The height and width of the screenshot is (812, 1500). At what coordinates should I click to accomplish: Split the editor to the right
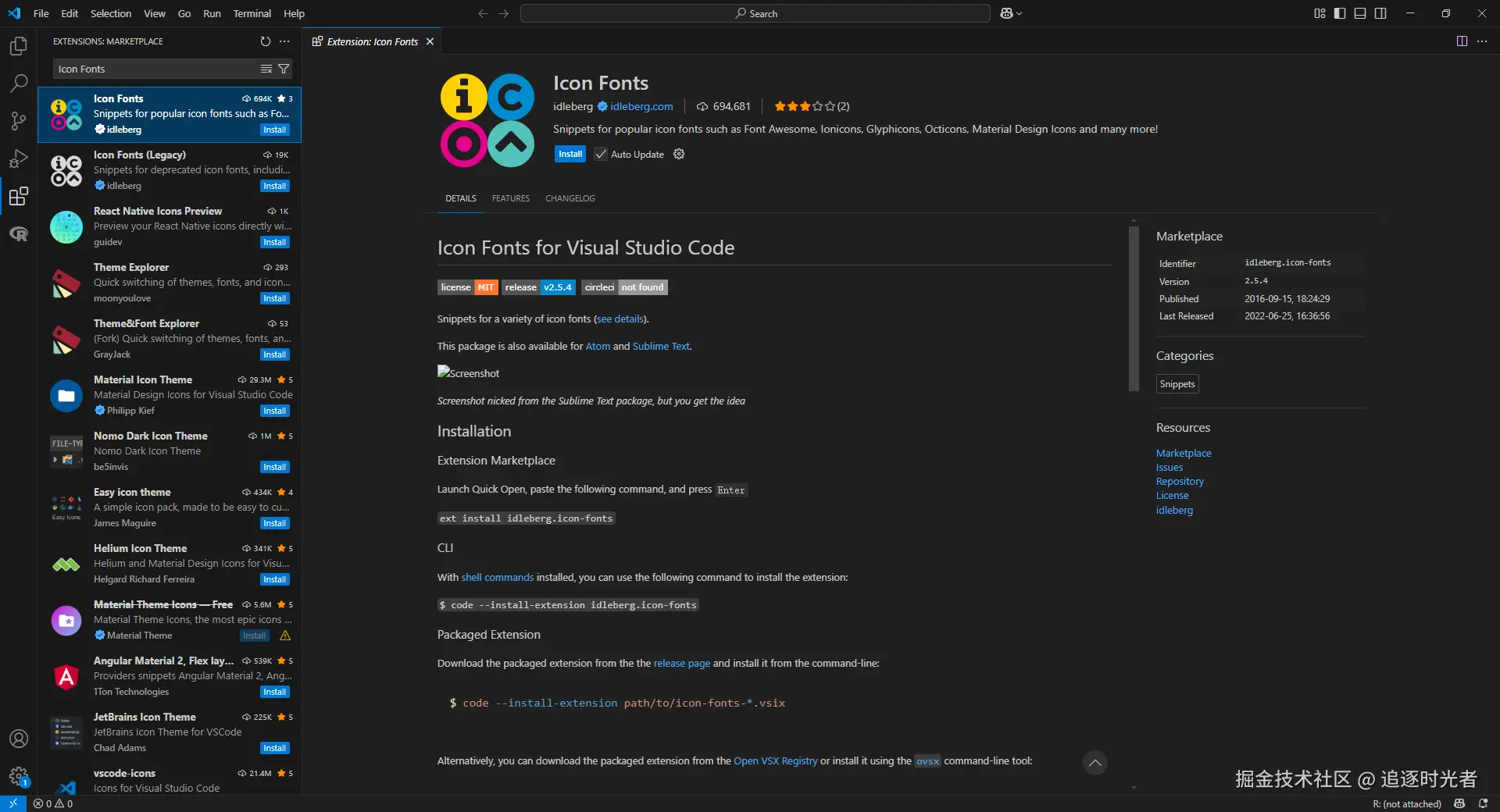tap(1462, 41)
